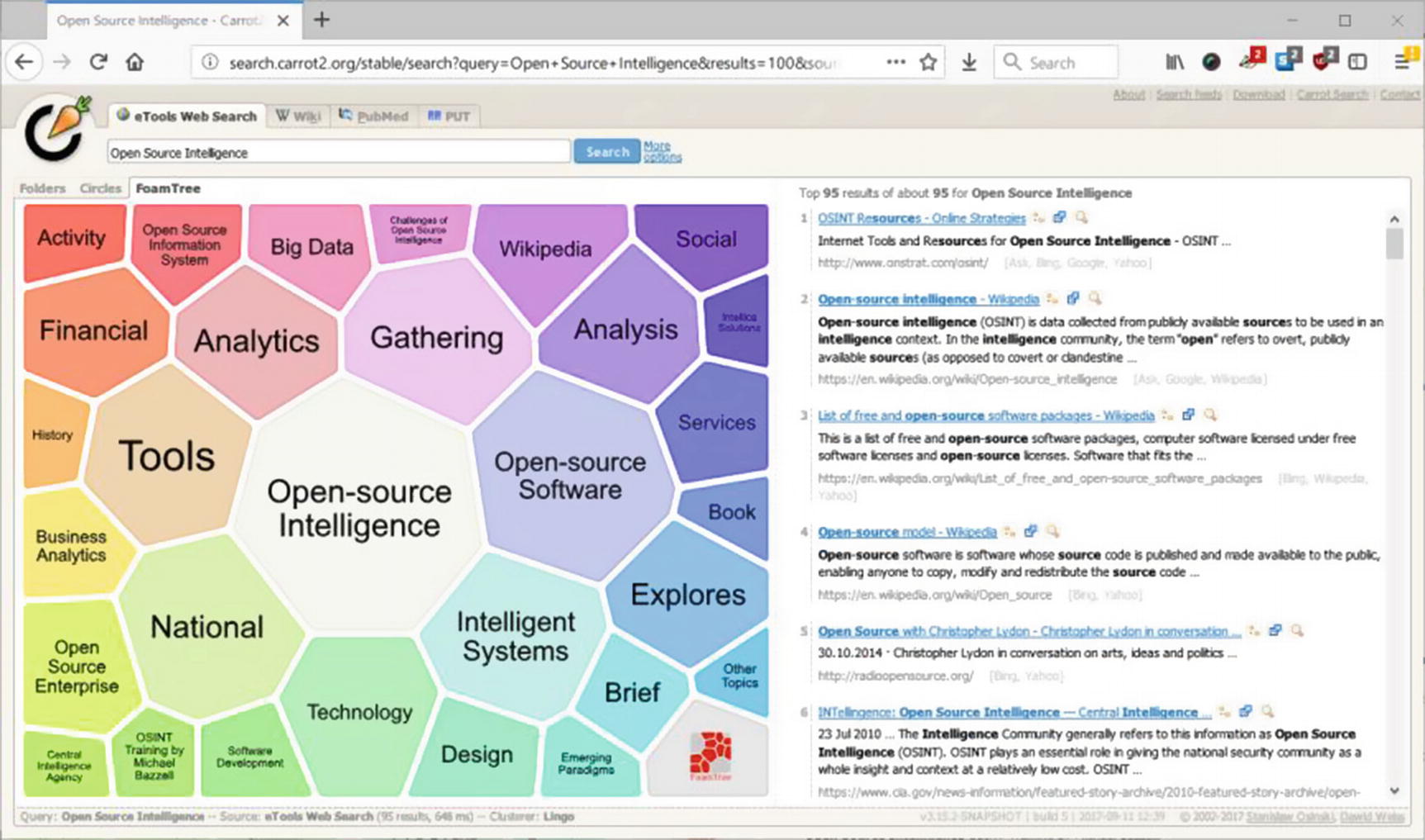The height and width of the screenshot is (840, 1425).
Task: Select the Intelligent Systems cluster cell
Action: point(515,636)
